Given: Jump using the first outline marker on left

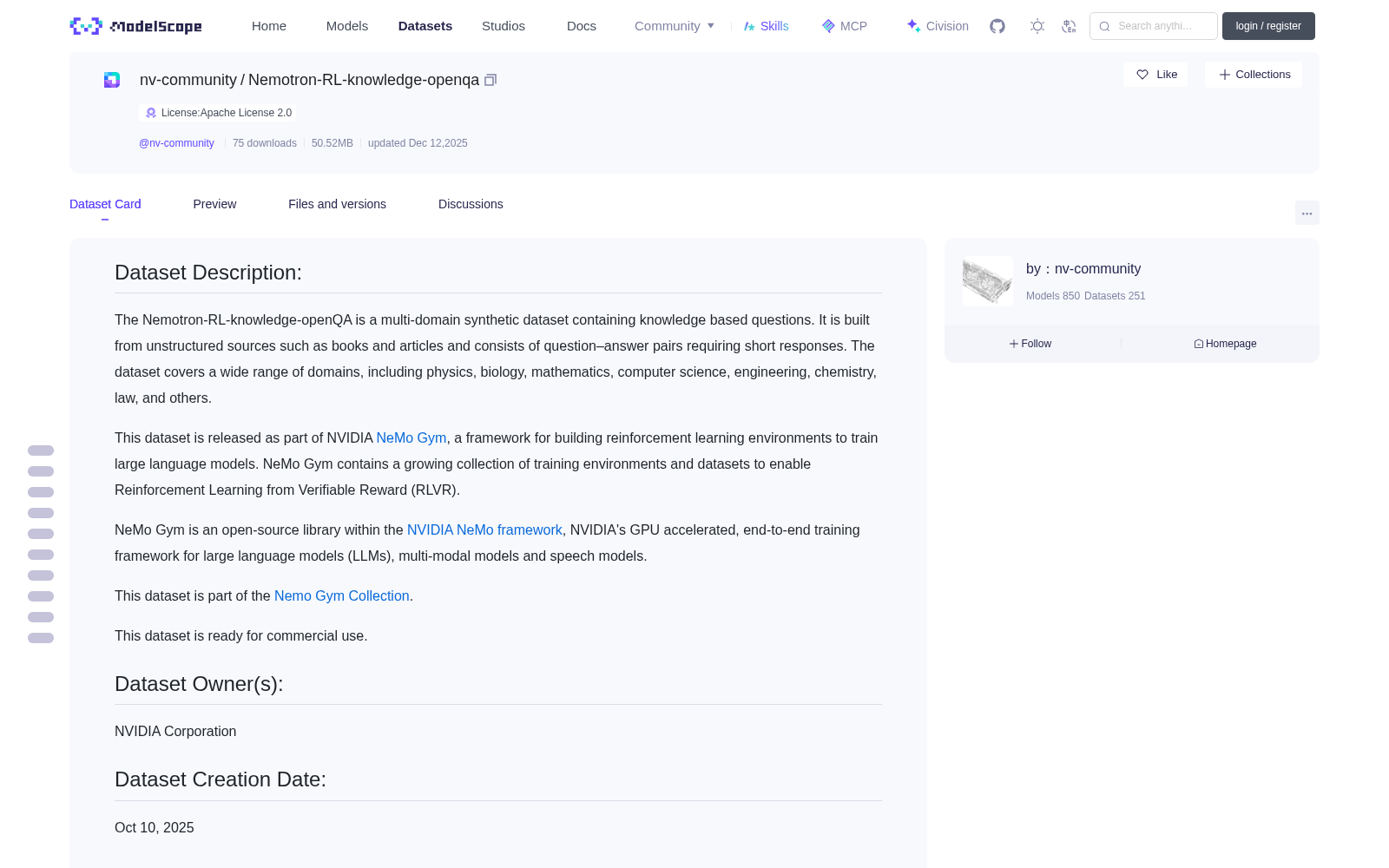Looking at the screenshot, I should (41, 450).
